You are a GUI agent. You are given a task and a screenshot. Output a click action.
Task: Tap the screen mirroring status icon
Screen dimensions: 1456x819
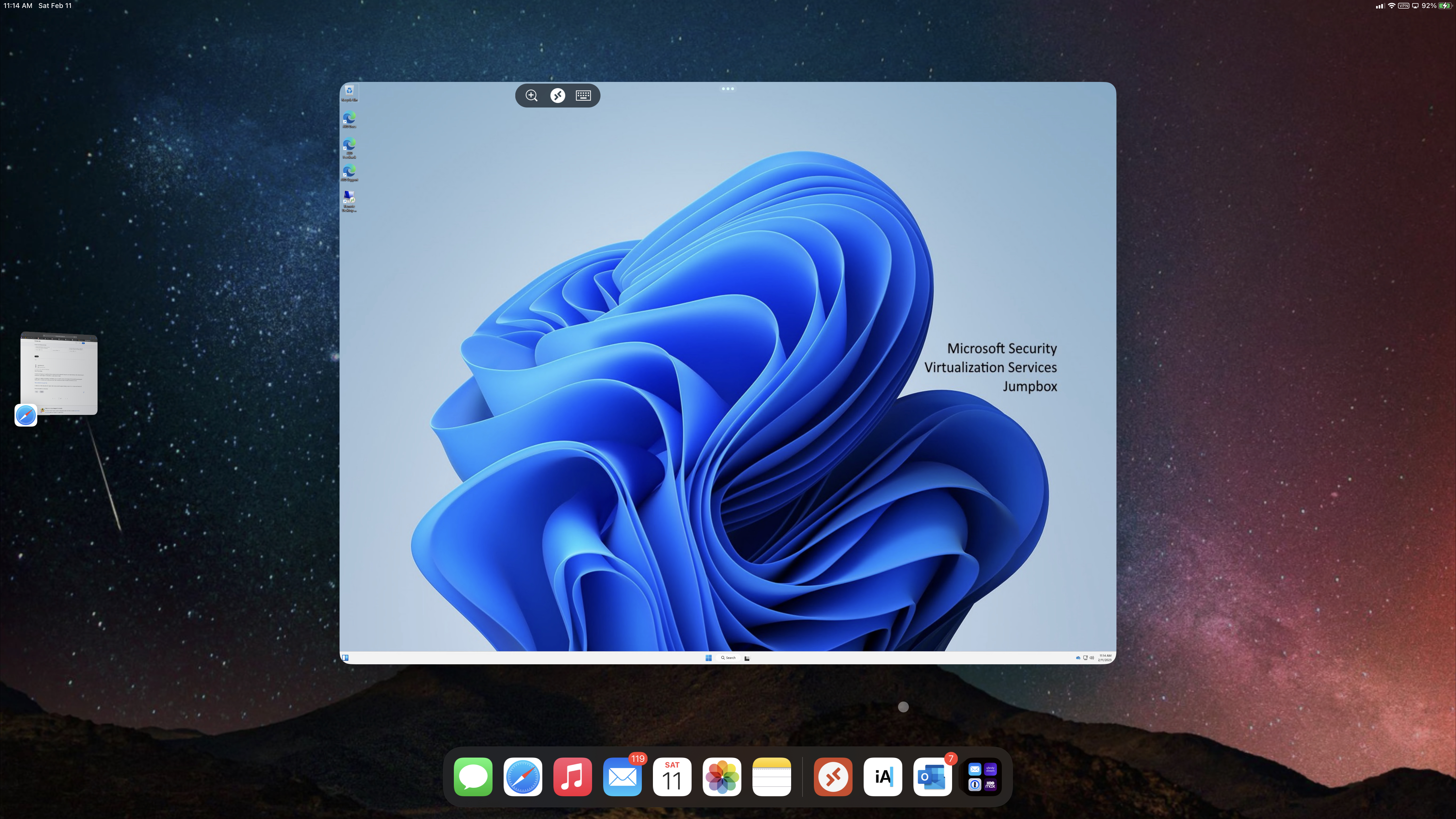click(x=1415, y=6)
